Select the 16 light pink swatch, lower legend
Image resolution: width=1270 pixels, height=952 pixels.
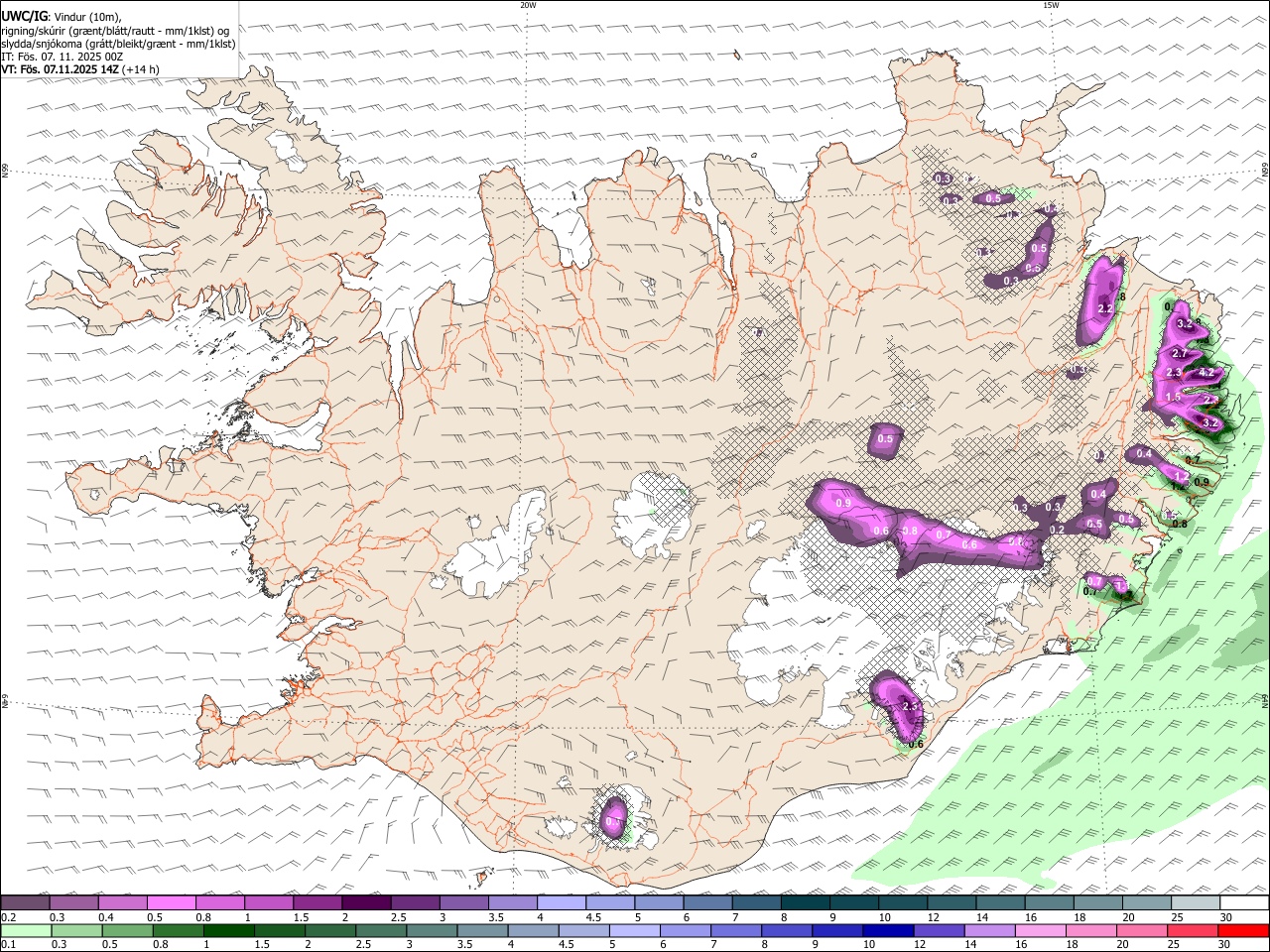pos(1041,930)
